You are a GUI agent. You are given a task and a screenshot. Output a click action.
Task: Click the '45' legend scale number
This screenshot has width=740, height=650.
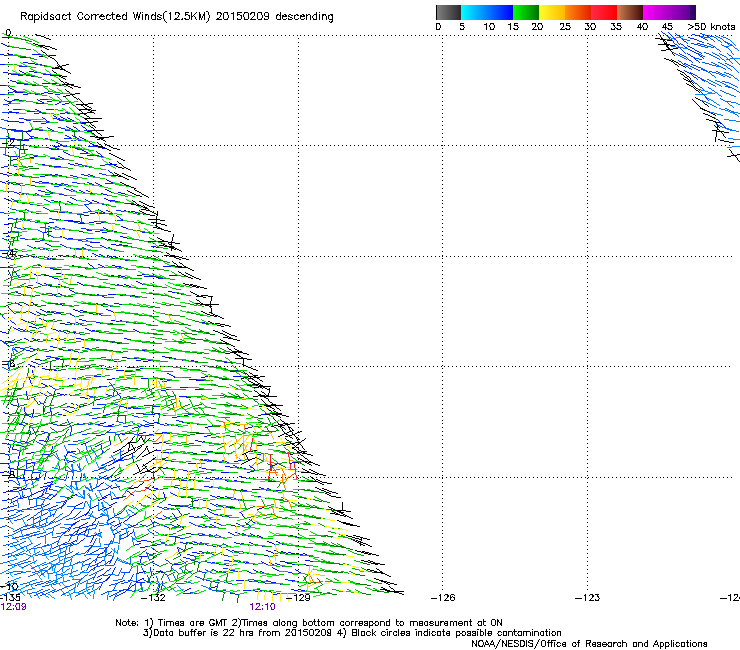tap(667, 27)
